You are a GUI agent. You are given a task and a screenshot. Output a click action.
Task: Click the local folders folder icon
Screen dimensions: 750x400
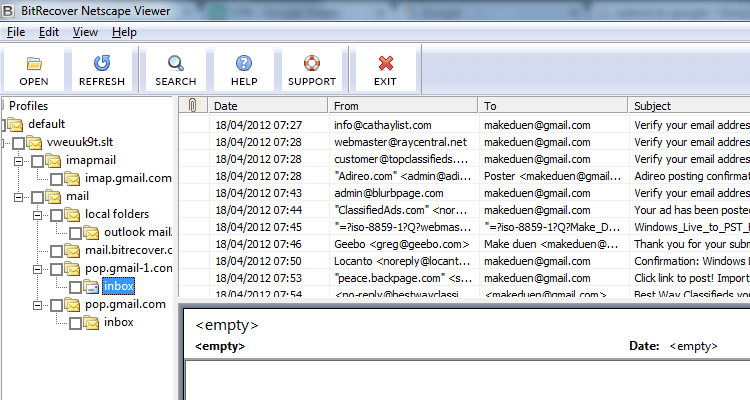[72, 214]
